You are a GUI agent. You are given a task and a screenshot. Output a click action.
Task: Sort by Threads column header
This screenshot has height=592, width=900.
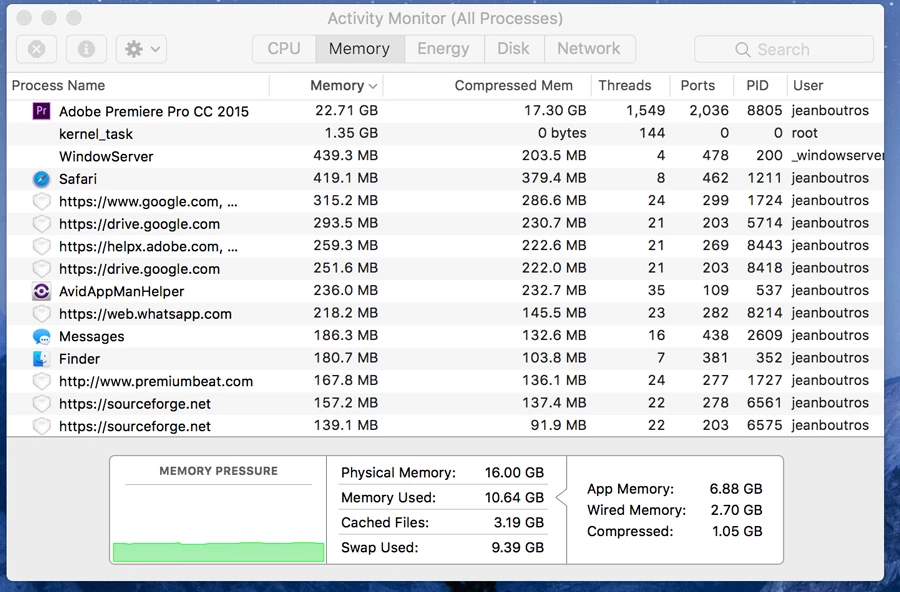click(x=630, y=86)
